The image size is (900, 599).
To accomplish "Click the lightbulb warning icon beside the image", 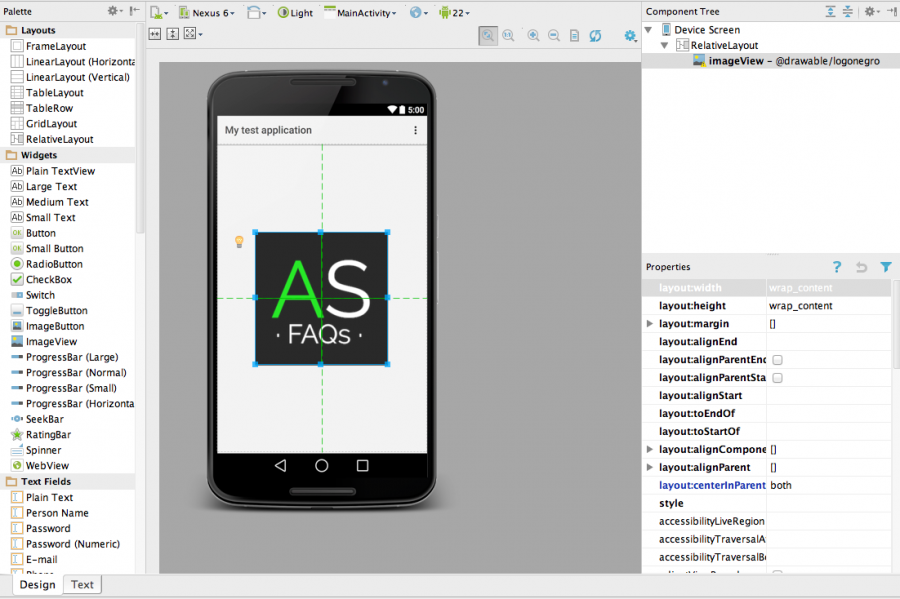I will coord(240,240).
